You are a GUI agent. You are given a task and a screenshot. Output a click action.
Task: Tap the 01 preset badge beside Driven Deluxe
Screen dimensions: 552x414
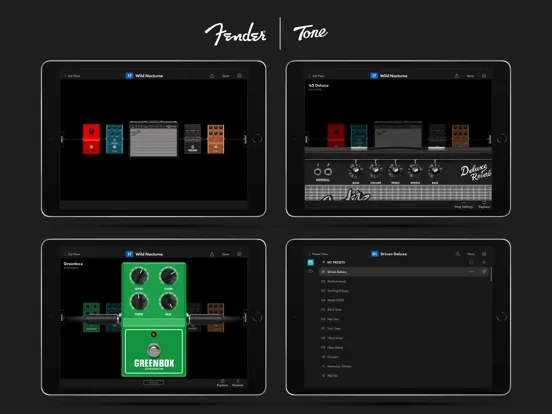375,254
